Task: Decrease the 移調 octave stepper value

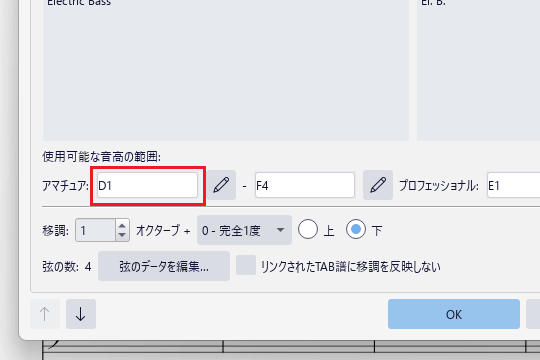Action: click(x=122, y=235)
